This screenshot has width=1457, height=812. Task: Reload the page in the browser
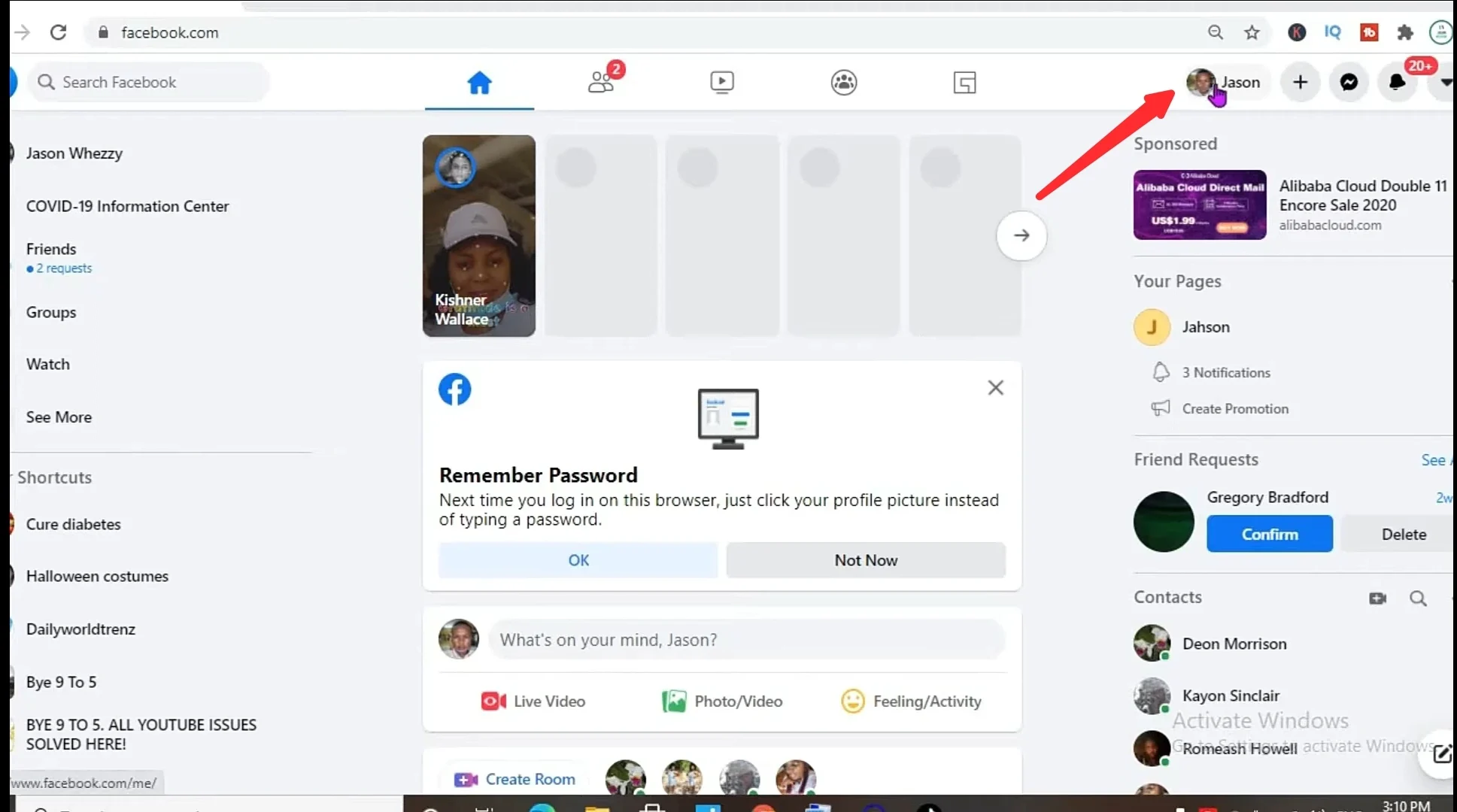tap(58, 32)
